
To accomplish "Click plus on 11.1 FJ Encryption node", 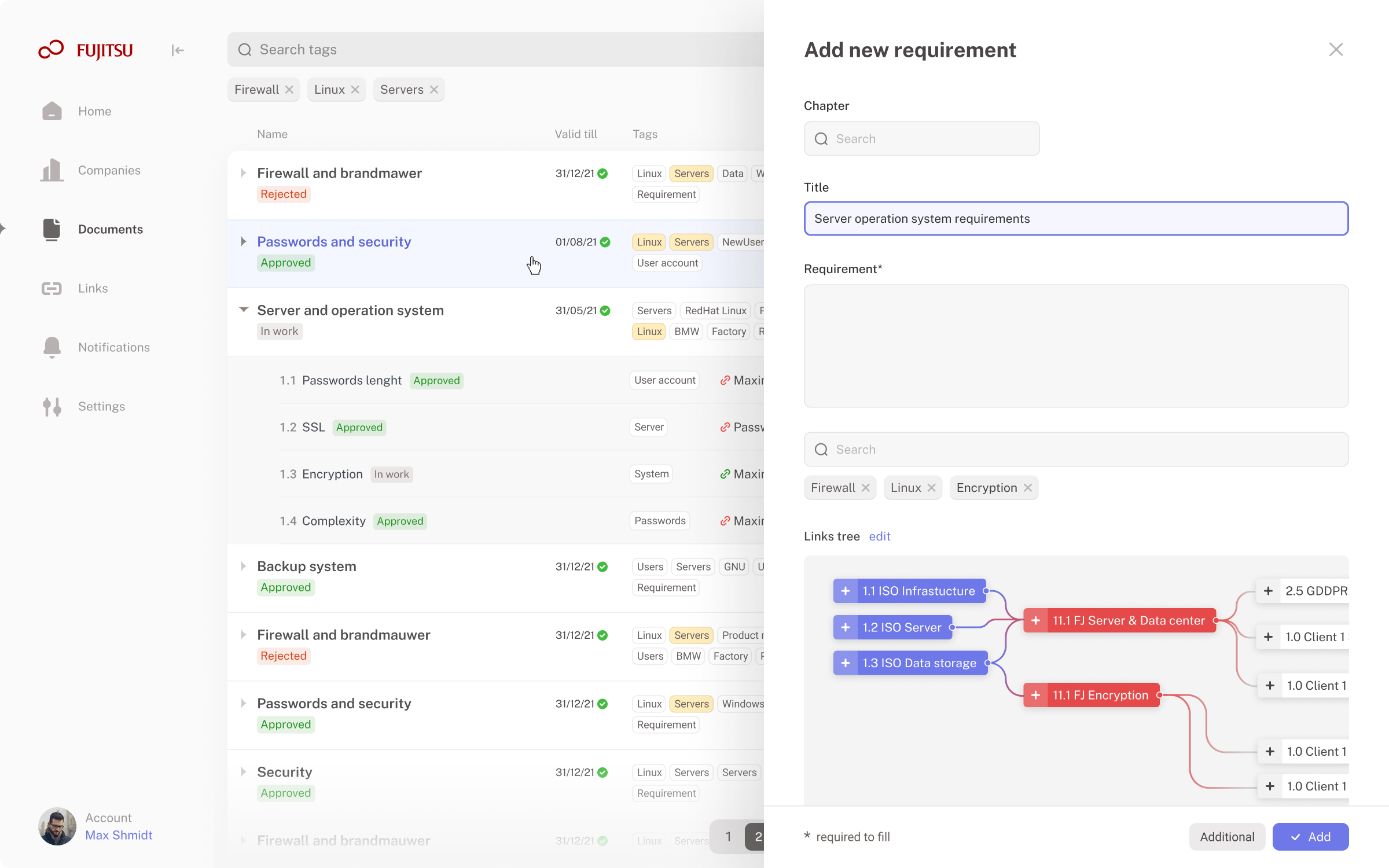I will 1035,695.
